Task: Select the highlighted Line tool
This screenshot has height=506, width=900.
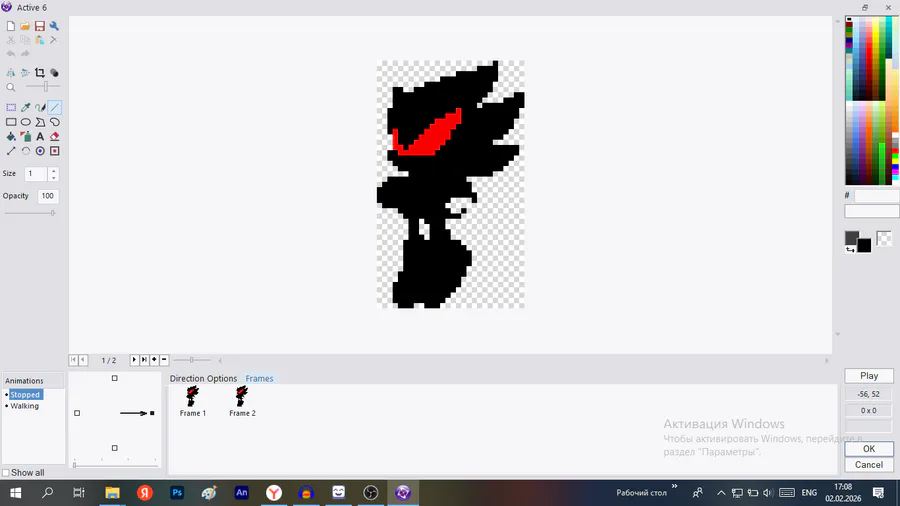Action: (x=55, y=107)
